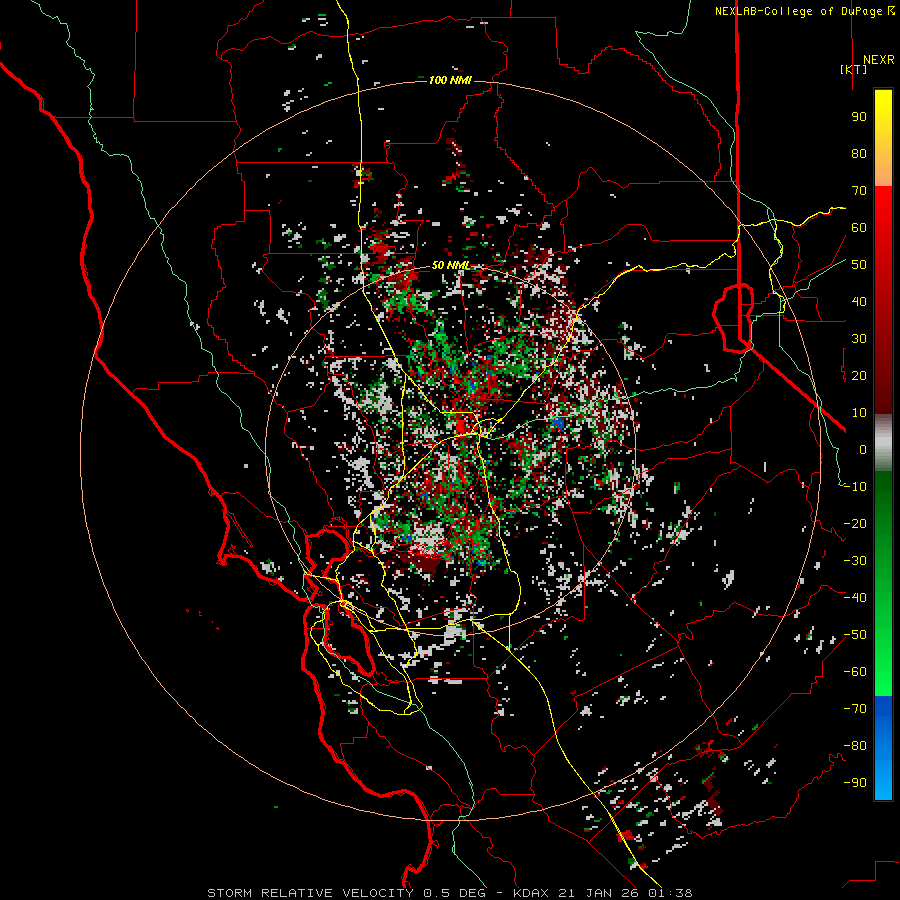Click the 100 NMI range ring label
The image size is (900, 900).
pos(450,80)
